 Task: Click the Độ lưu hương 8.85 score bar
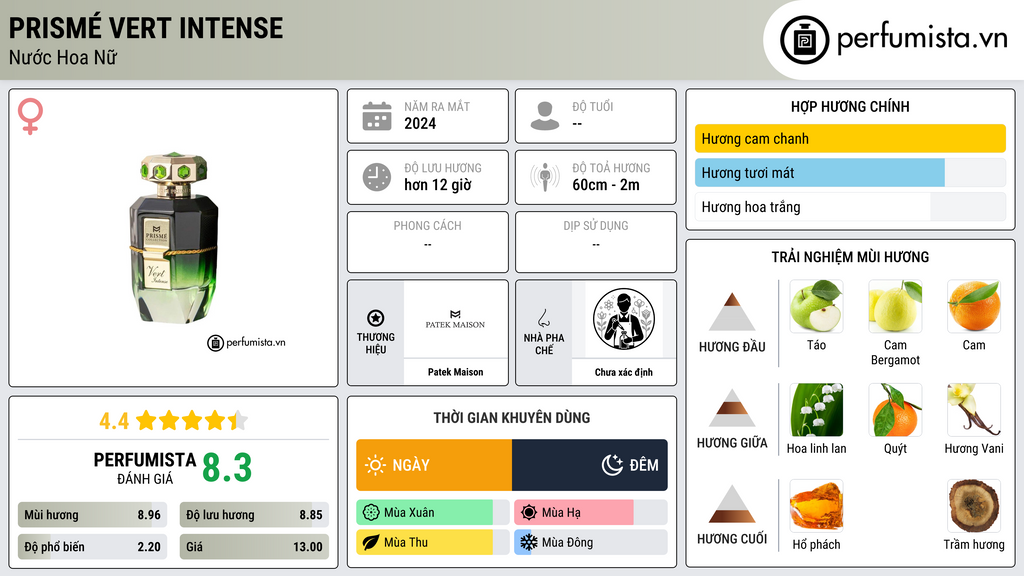pyautogui.click(x=254, y=515)
